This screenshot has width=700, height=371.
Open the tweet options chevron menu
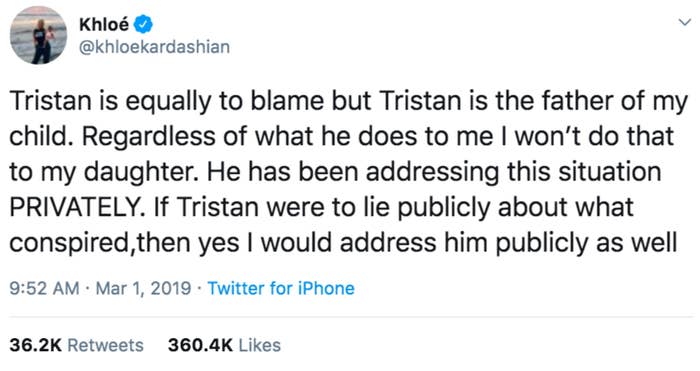pos(684,22)
